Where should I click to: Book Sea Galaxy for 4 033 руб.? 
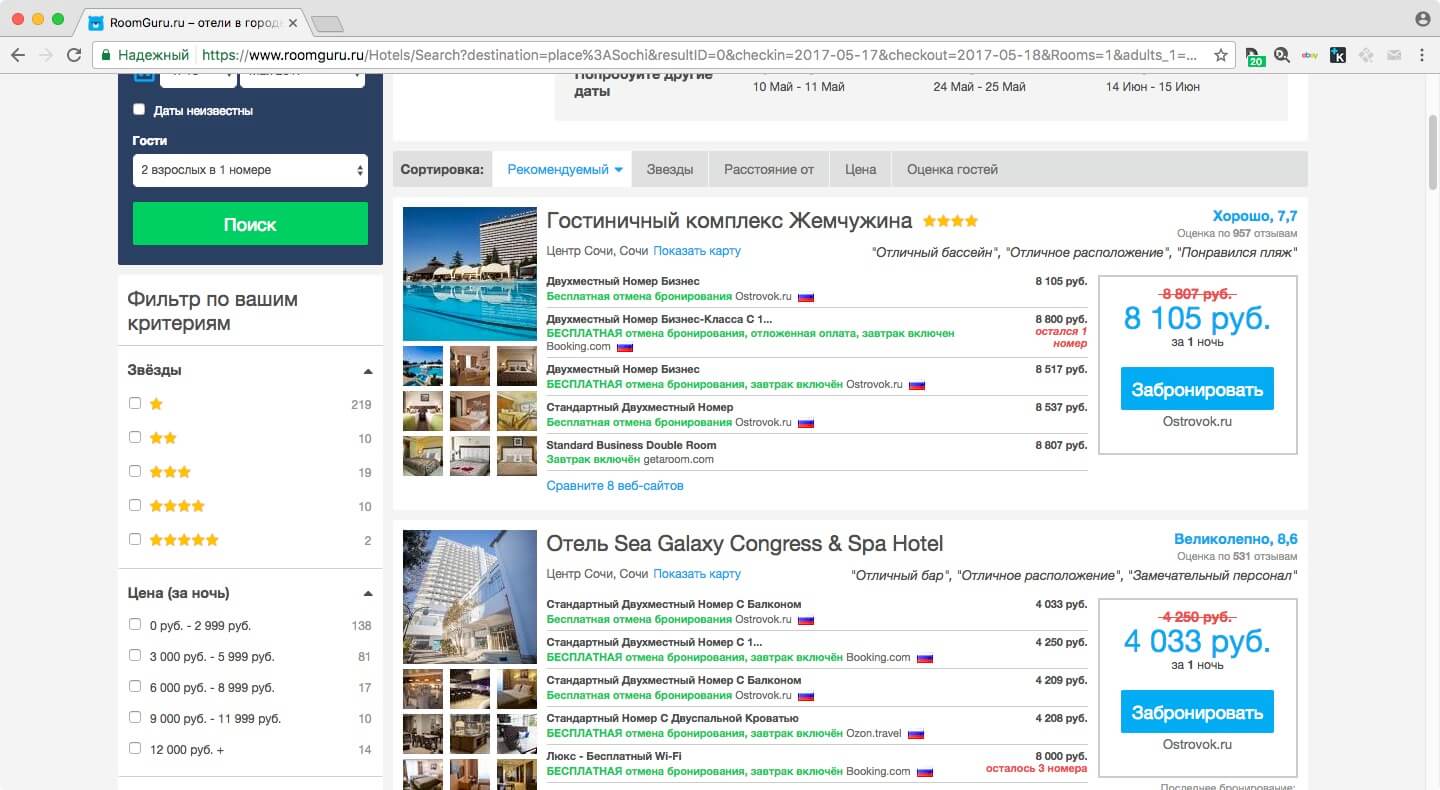point(1197,712)
